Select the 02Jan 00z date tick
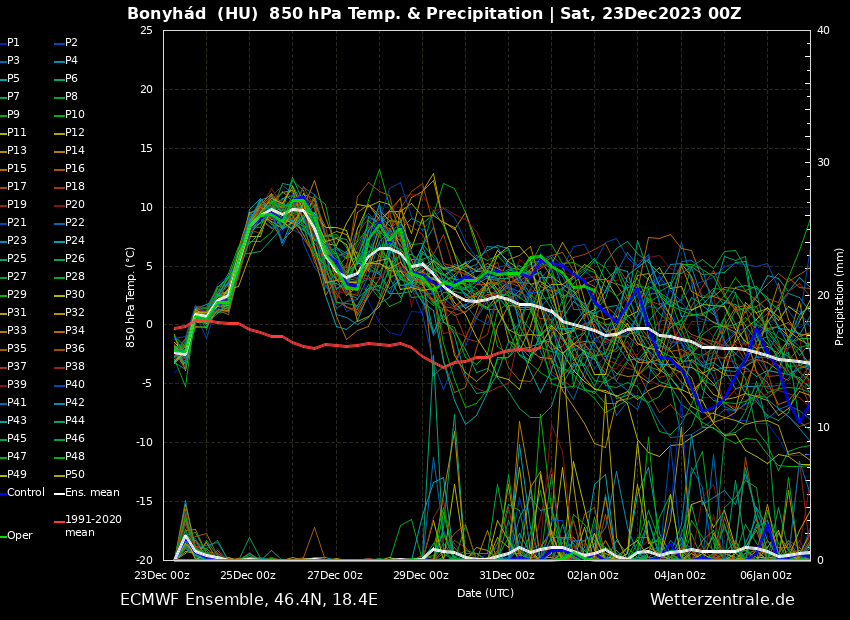 tap(593, 576)
